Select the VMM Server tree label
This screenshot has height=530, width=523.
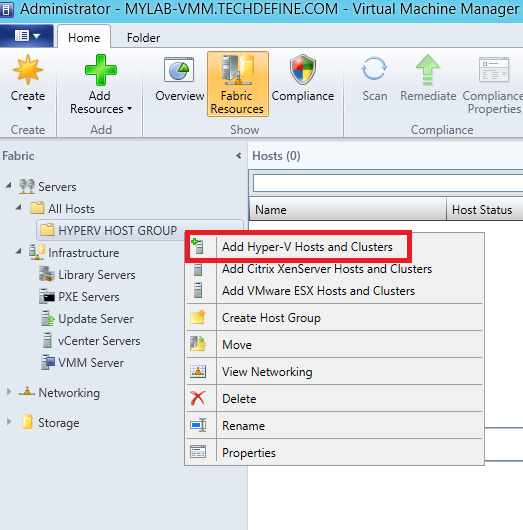point(91,363)
